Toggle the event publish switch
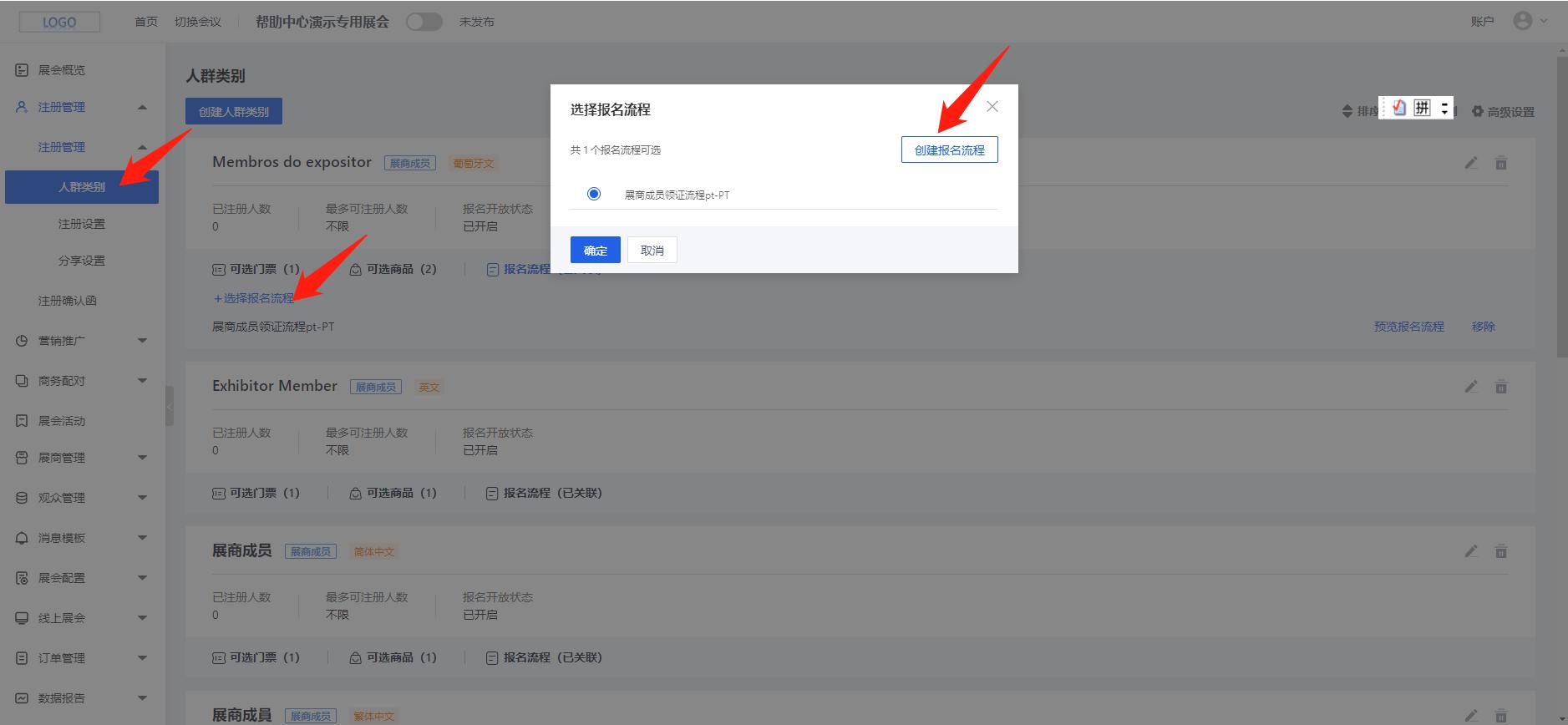 pos(424,23)
